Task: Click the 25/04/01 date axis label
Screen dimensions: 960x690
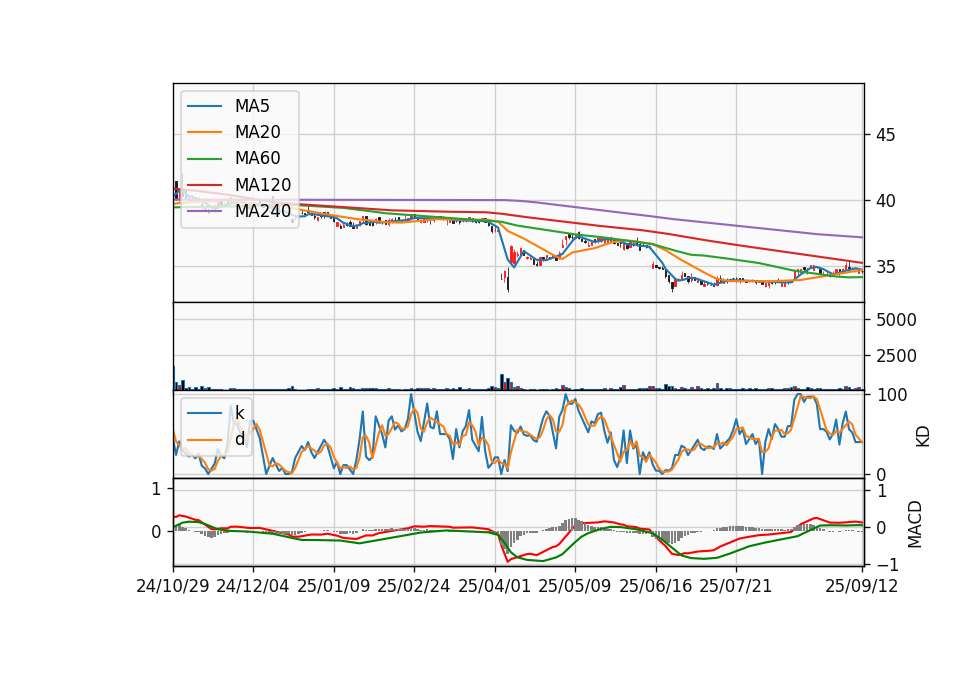Action: pyautogui.click(x=494, y=586)
